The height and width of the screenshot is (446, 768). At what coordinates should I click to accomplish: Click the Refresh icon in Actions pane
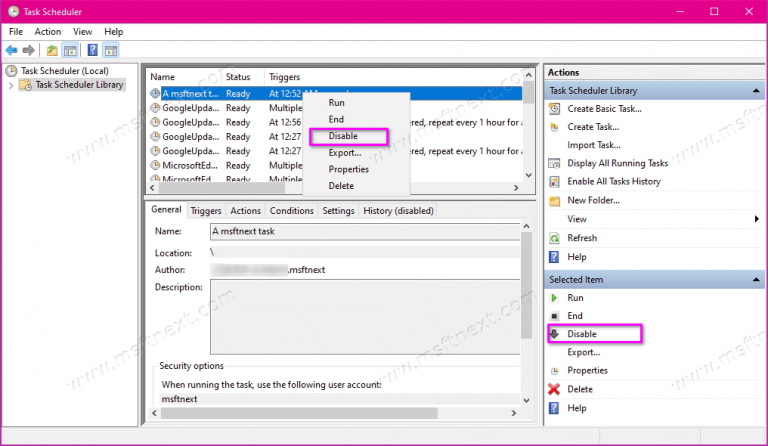555,238
